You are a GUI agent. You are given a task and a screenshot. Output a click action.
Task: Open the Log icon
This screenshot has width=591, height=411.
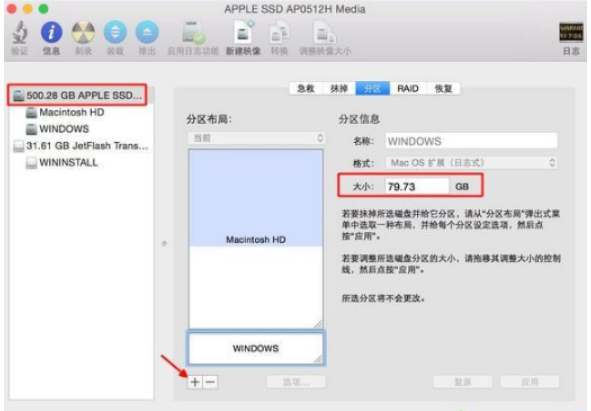[571, 32]
